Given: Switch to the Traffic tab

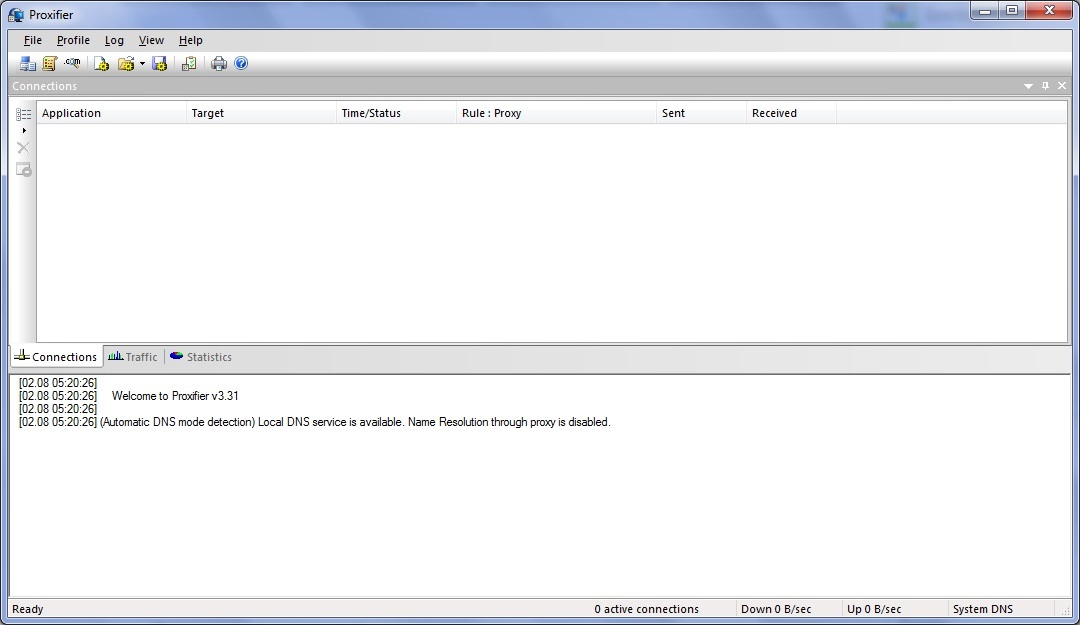Looking at the screenshot, I should (133, 357).
